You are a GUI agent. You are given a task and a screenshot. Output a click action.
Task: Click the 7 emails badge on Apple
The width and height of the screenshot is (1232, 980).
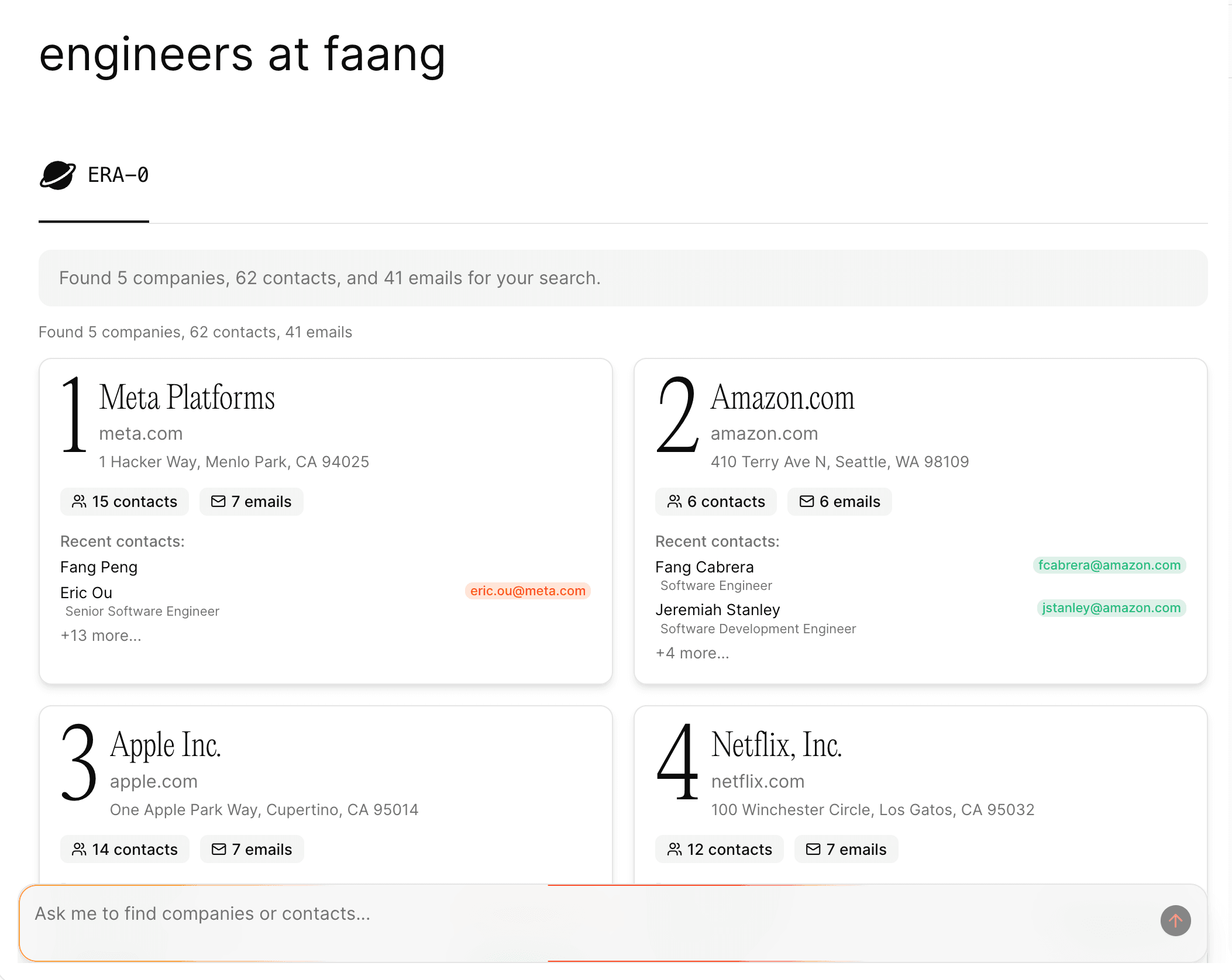(x=252, y=849)
